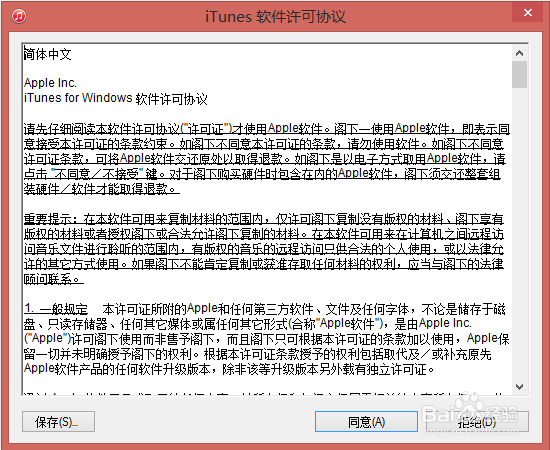The image size is (550, 450).
Task: Click the scrollbar up arrow
Action: [x=519, y=53]
